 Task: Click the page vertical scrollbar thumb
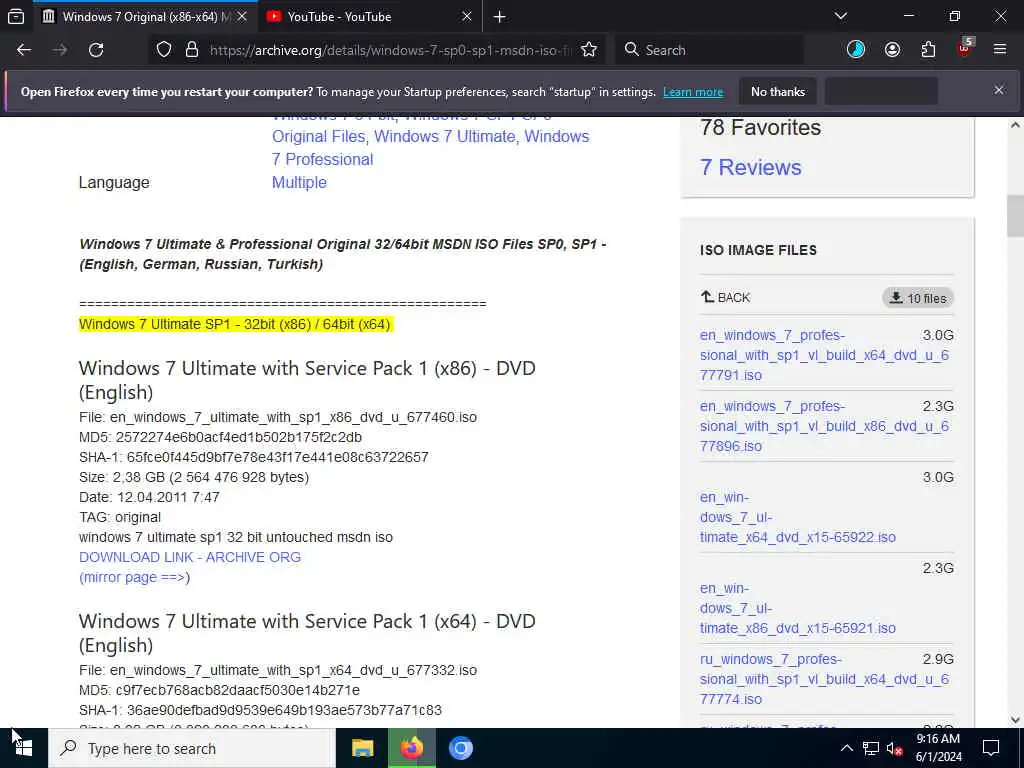click(1015, 216)
